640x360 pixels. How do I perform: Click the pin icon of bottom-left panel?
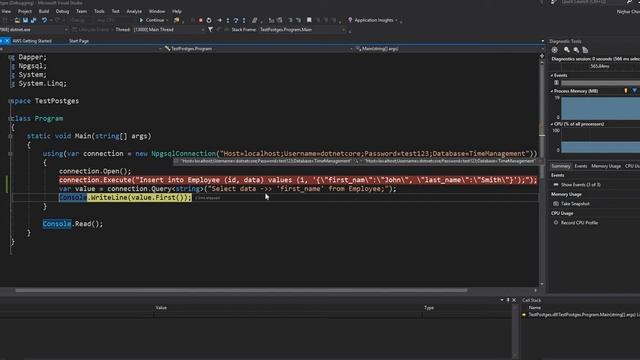point(508,300)
